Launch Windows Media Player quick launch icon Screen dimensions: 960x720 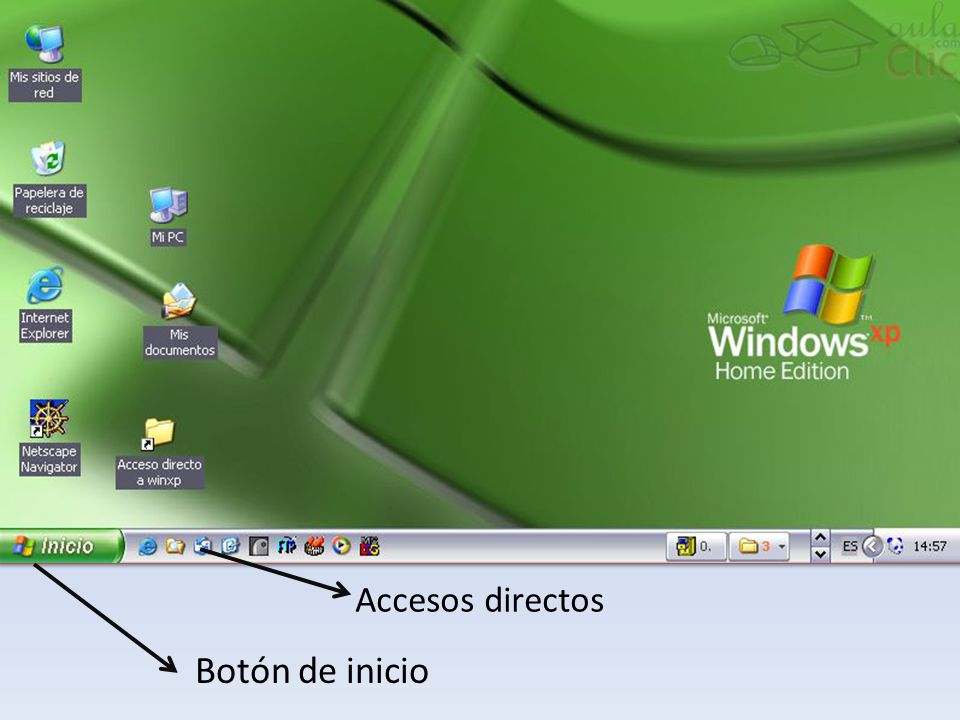342,546
